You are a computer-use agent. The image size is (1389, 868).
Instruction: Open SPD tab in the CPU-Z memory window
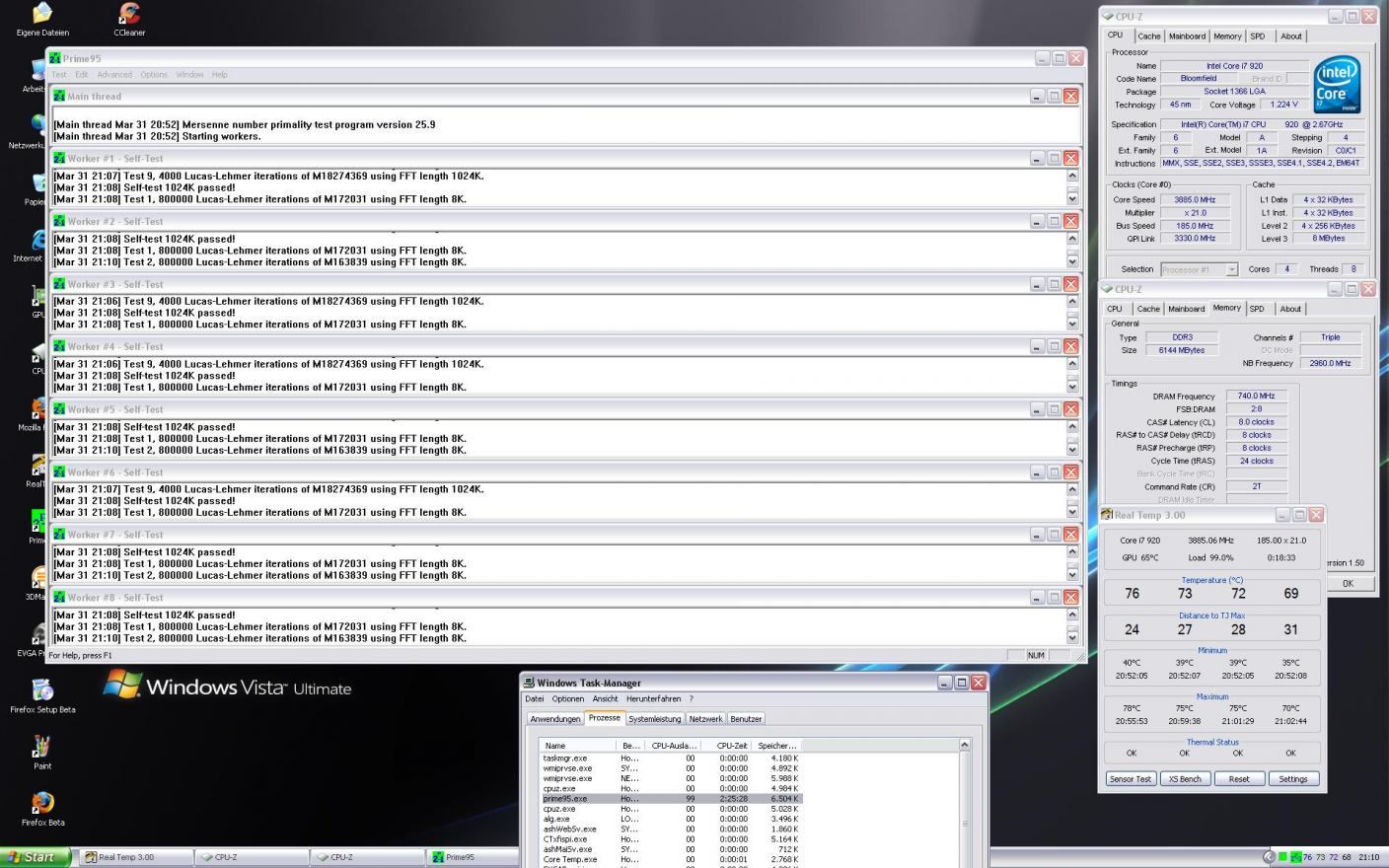(1257, 309)
